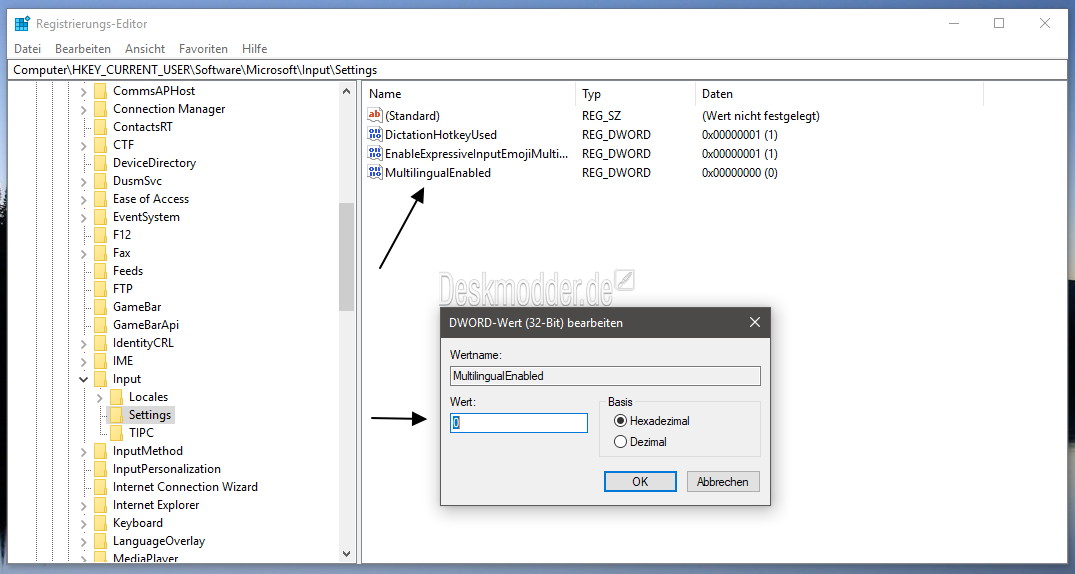The height and width of the screenshot is (574, 1075).
Task: Click the IME folder icon
Action: (x=101, y=361)
